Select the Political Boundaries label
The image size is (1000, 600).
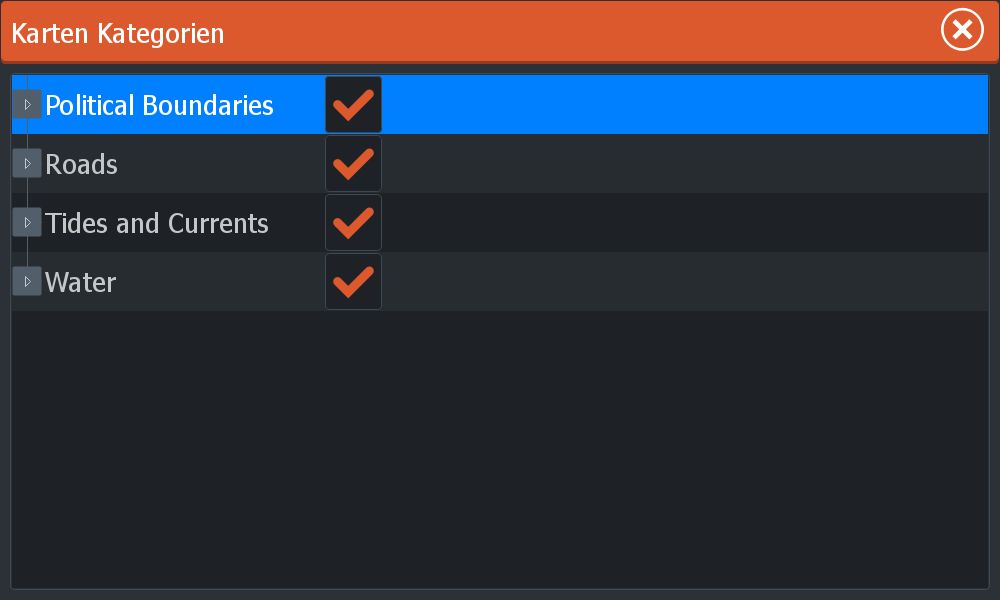[x=159, y=106]
